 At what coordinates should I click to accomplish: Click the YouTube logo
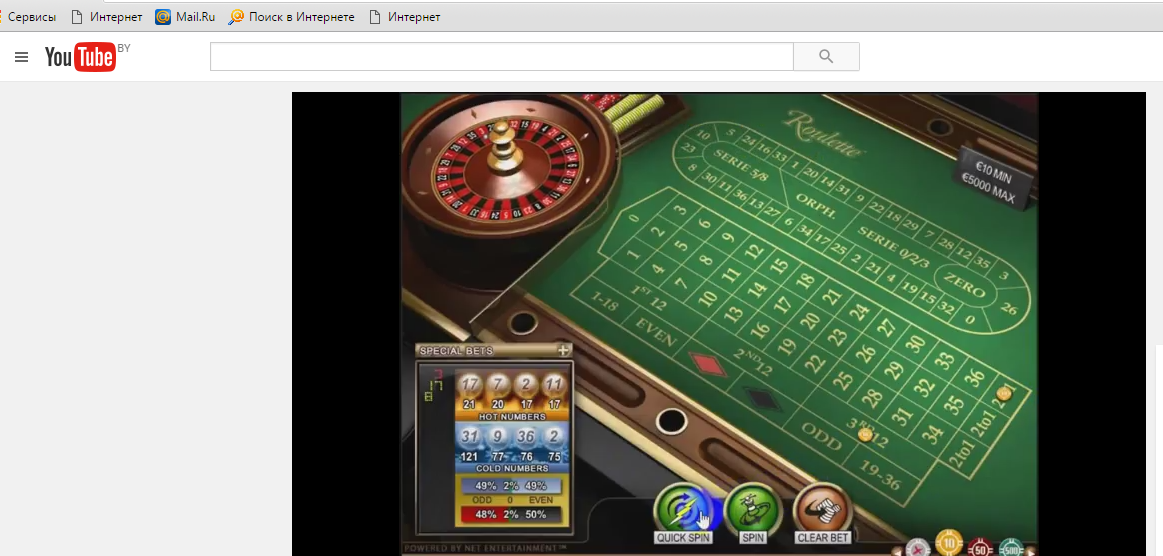point(80,58)
